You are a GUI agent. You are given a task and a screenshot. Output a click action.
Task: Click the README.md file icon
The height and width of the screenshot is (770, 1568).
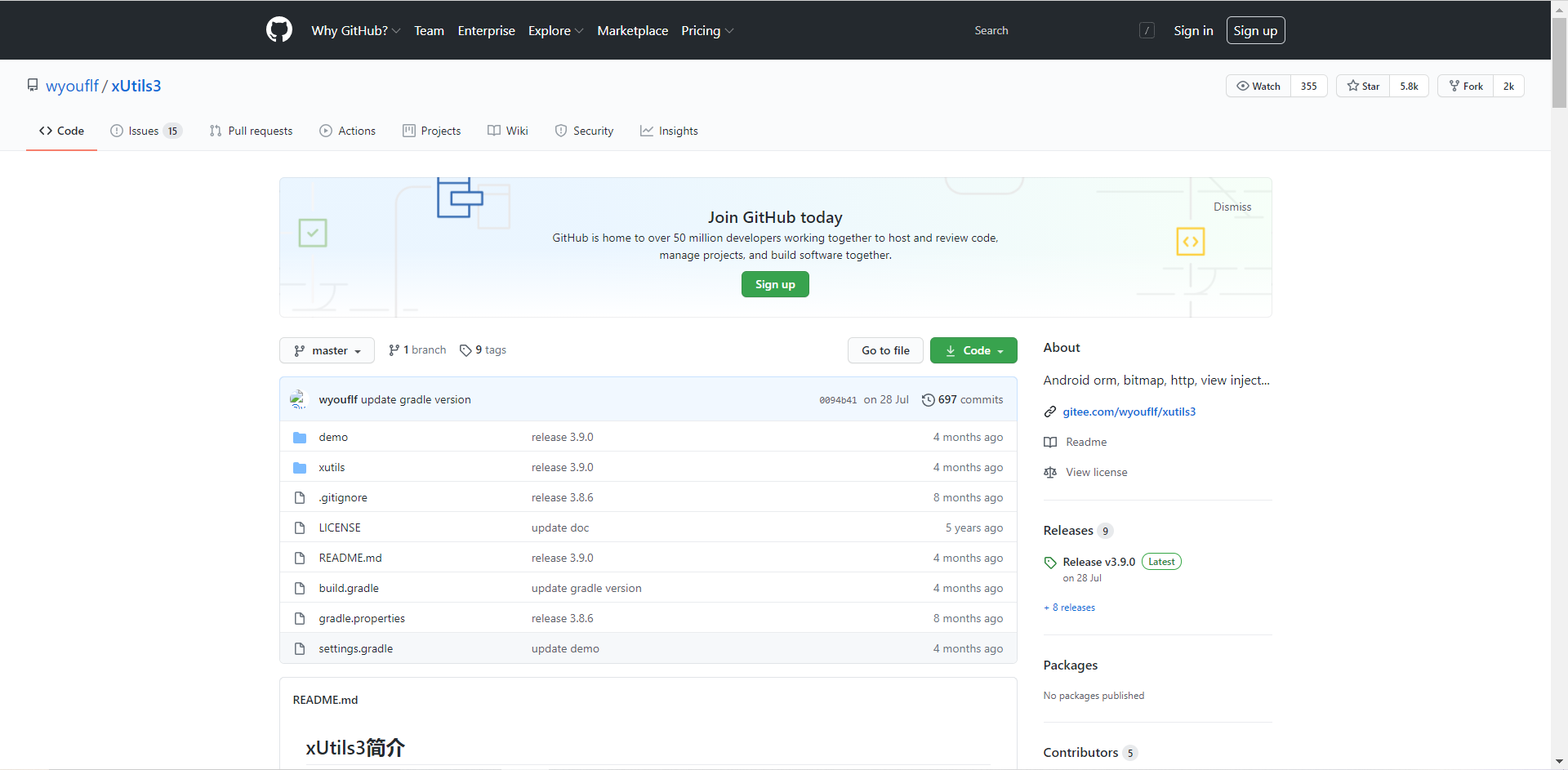300,559
